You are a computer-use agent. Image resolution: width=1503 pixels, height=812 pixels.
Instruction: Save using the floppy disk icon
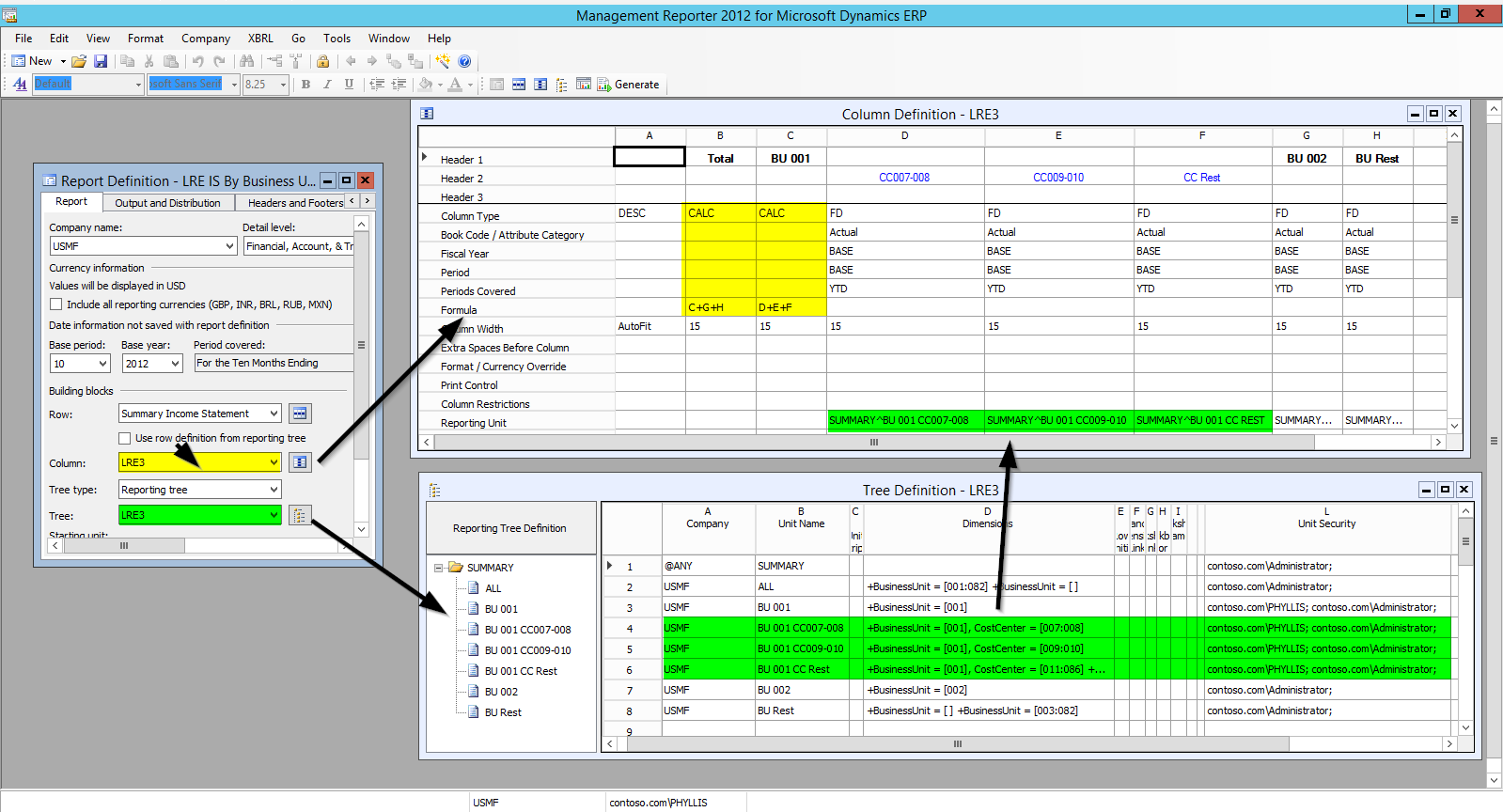click(x=101, y=61)
